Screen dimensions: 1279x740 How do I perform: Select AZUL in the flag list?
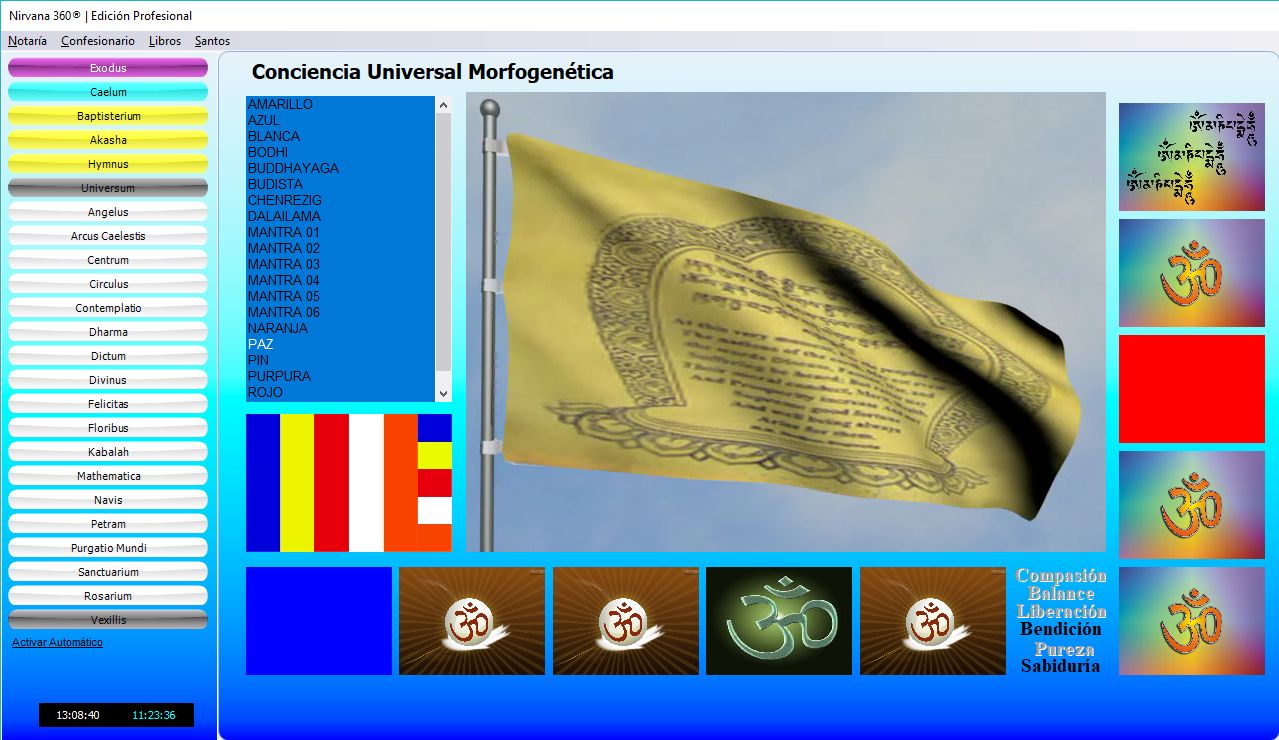coord(341,120)
